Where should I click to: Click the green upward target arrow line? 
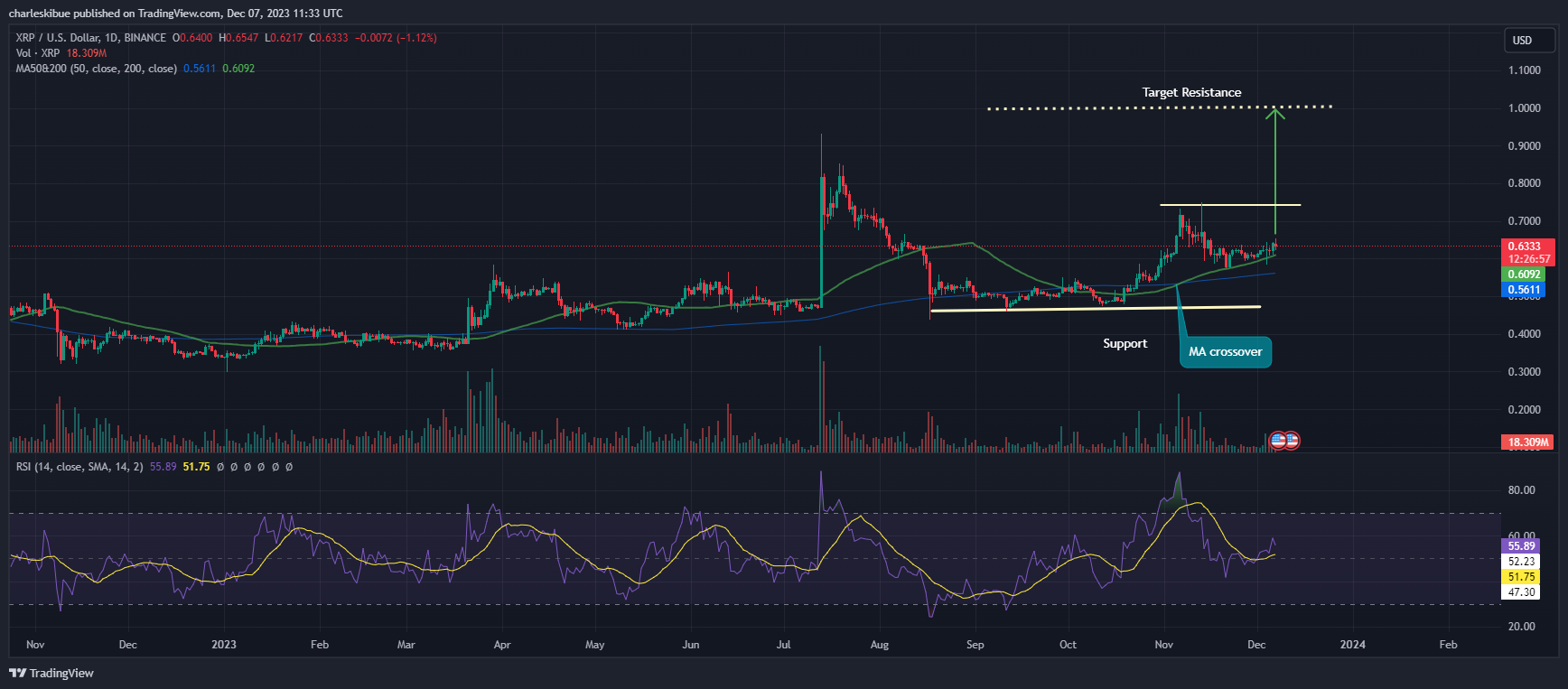1274,172
